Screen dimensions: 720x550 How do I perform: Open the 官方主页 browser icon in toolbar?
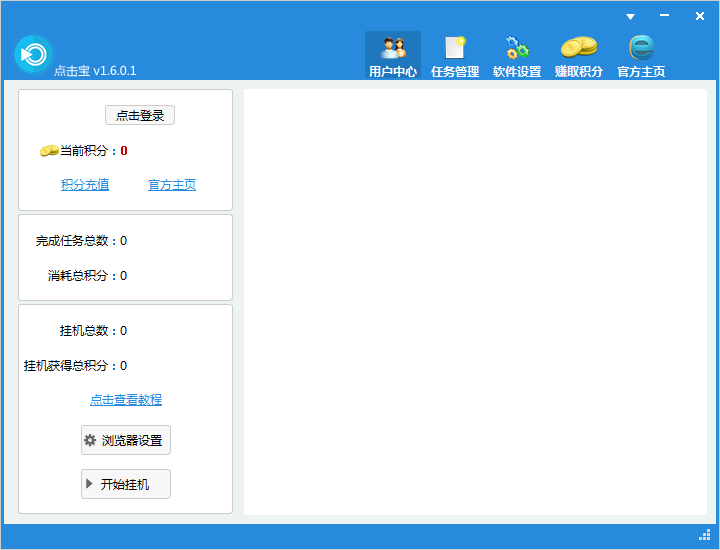click(x=641, y=48)
